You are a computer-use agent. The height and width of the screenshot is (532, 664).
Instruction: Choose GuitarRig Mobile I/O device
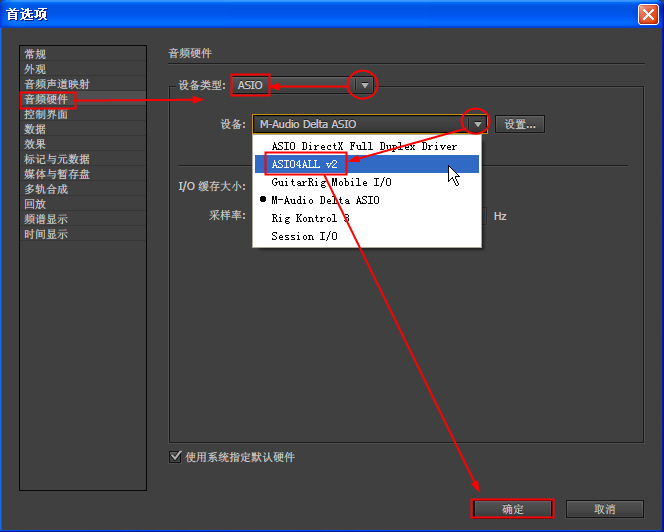[367, 182]
